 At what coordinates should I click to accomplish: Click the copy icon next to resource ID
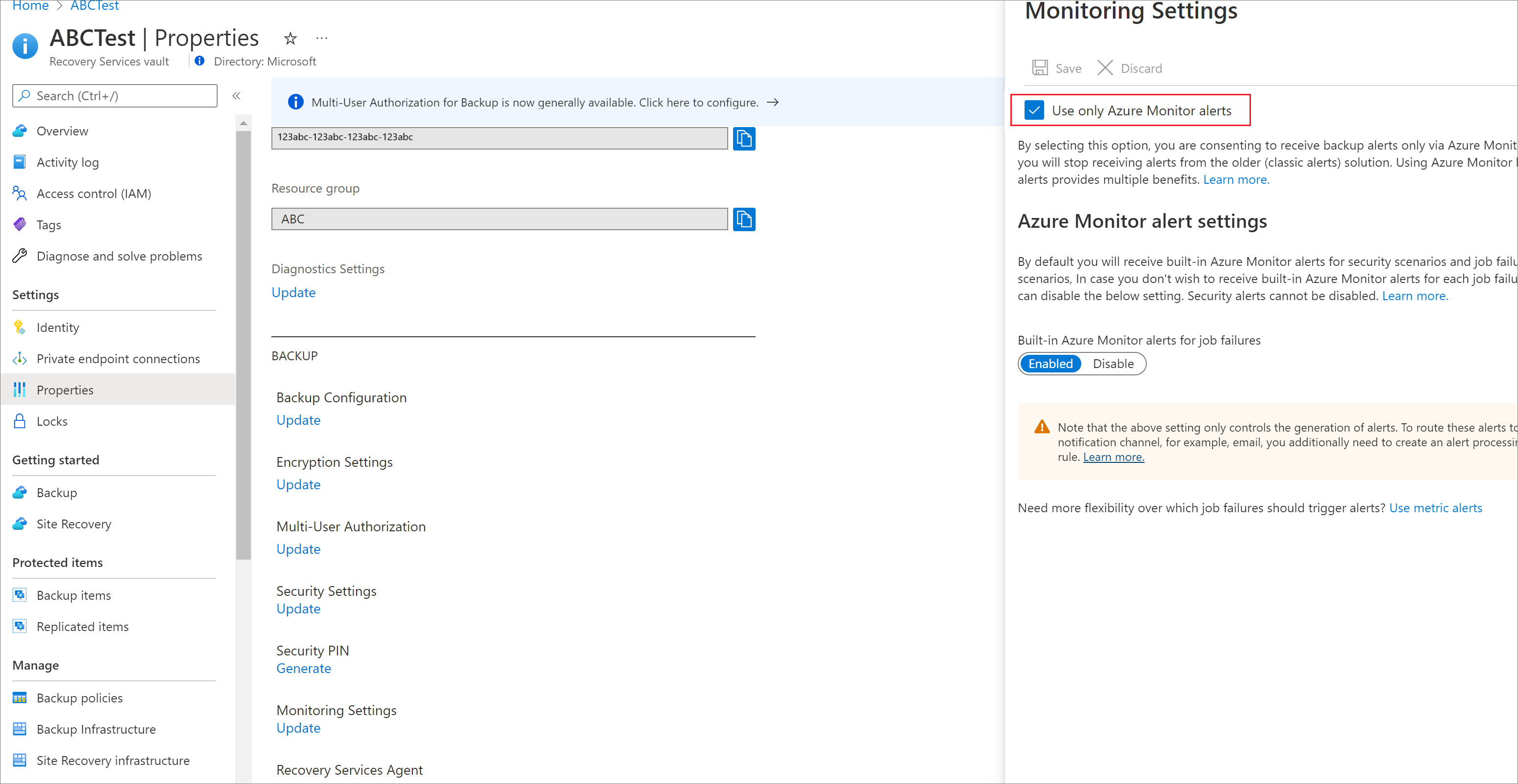pos(745,136)
